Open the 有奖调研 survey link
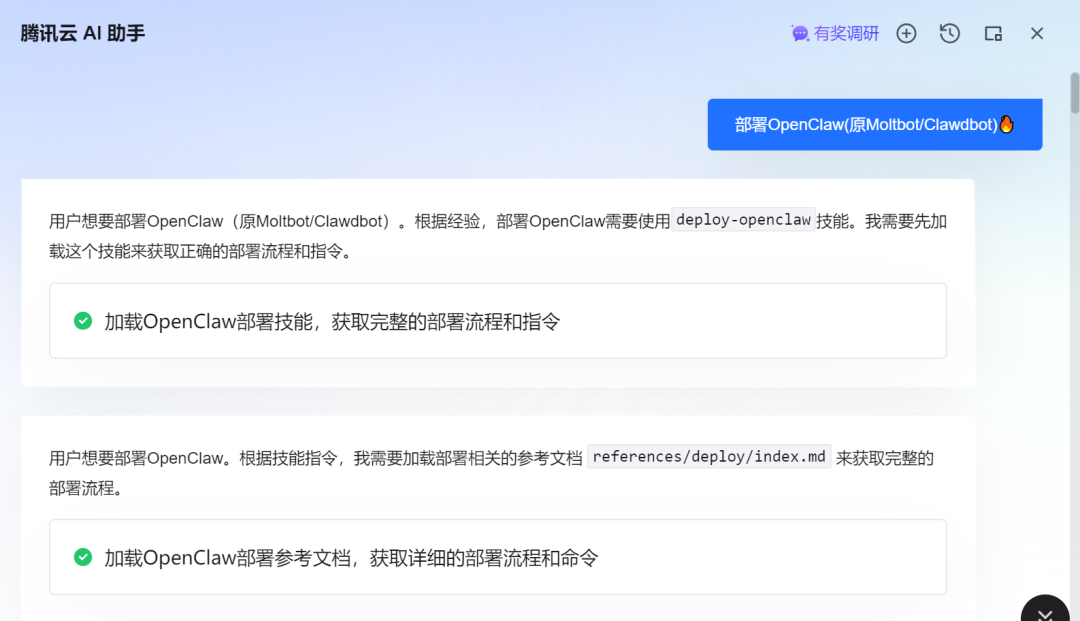Viewport: 1080px width, 621px height. 835,34
